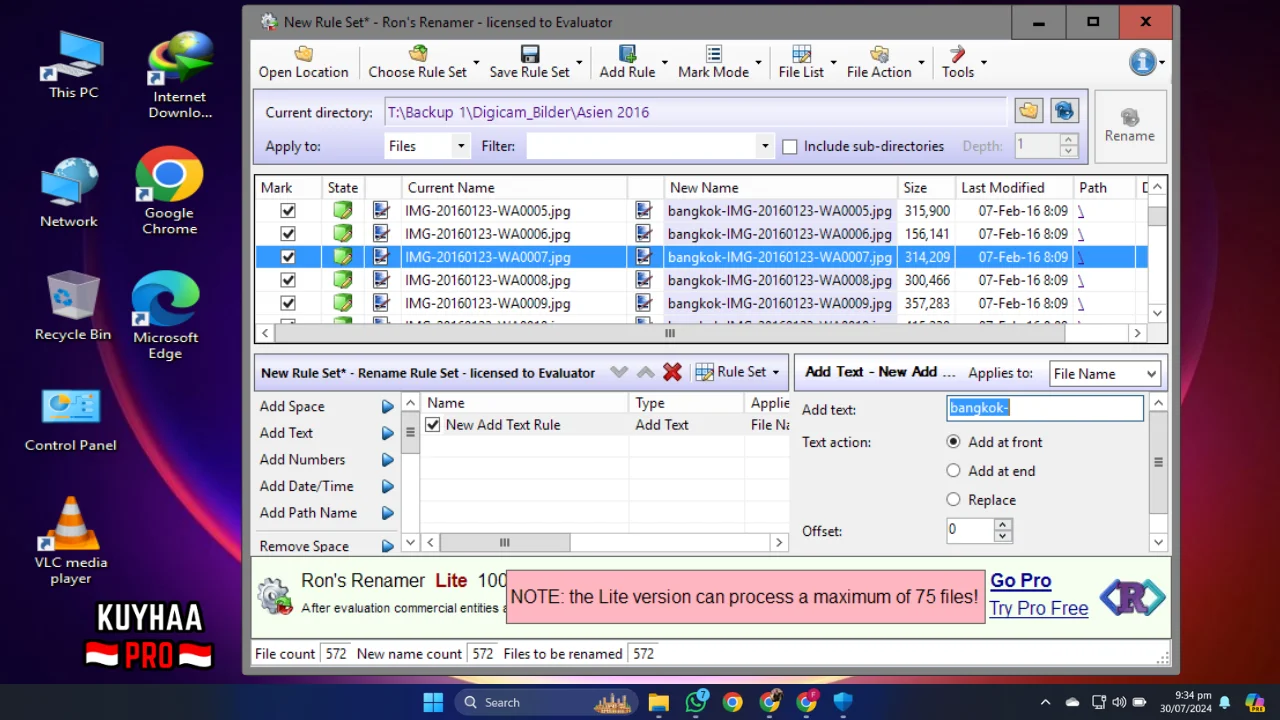Expand Add Rule dropdown arrow
This screenshot has height=720, width=1280.
pos(665,63)
